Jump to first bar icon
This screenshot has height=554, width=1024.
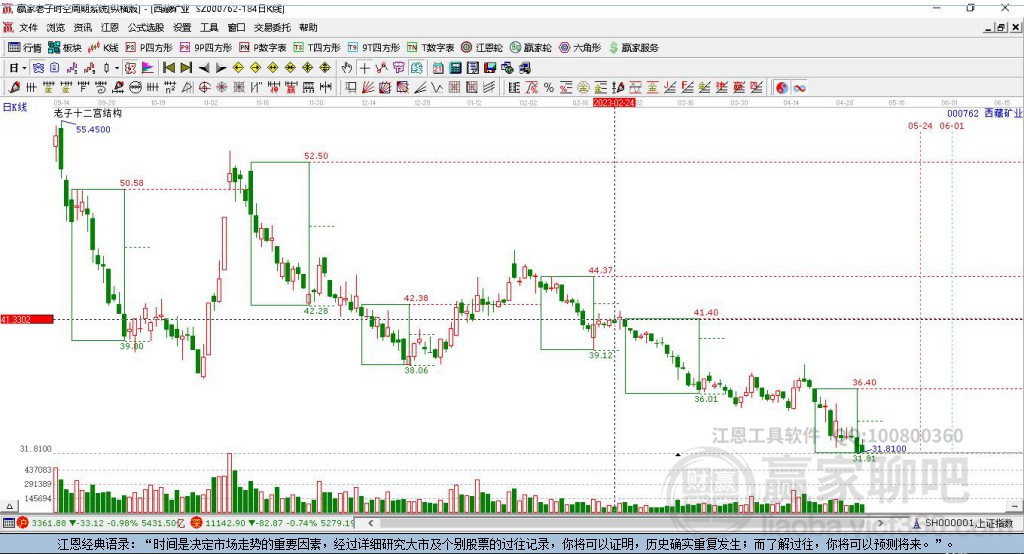pyautogui.click(x=168, y=68)
